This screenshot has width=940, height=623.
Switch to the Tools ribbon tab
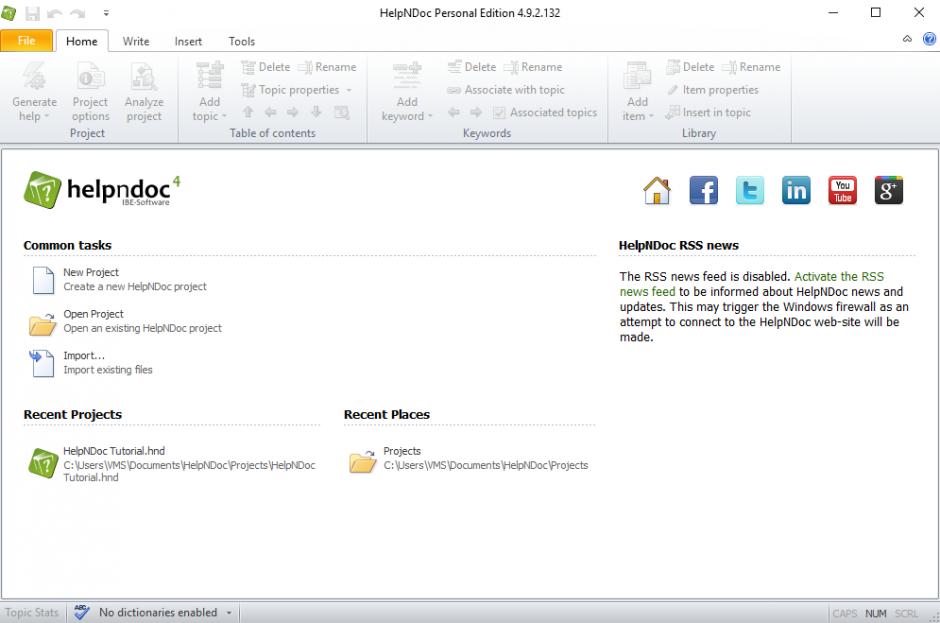[x=242, y=41]
